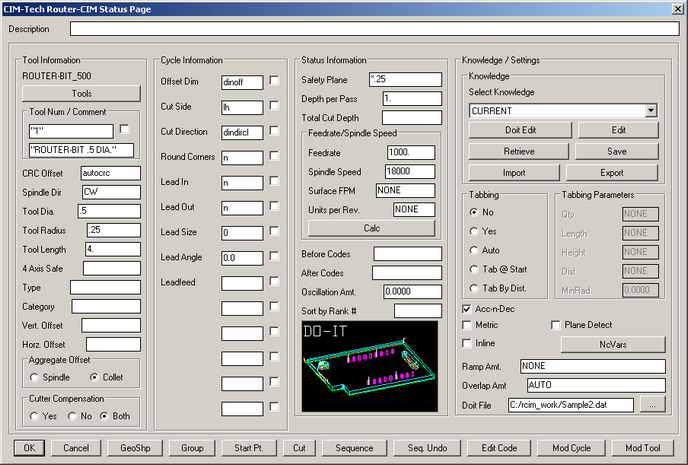The height and width of the screenshot is (465, 688).
Task: Click the Mod Tool button
Action: point(642,448)
